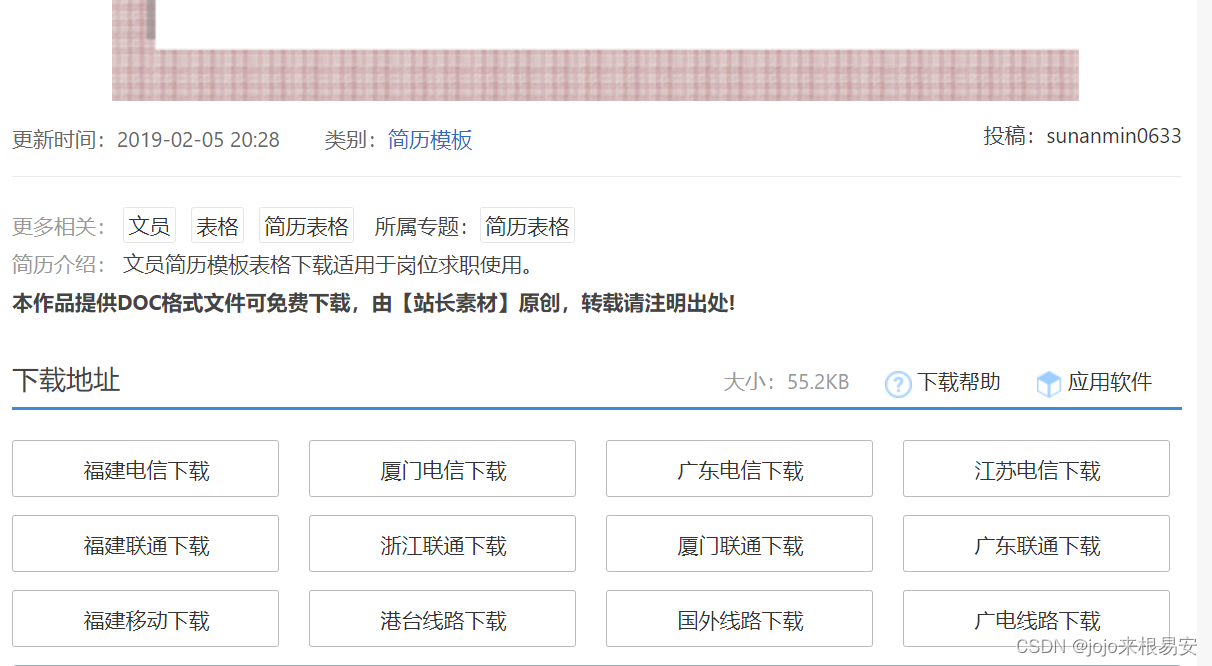Click the 广东联通下载 download button

coord(1036,543)
